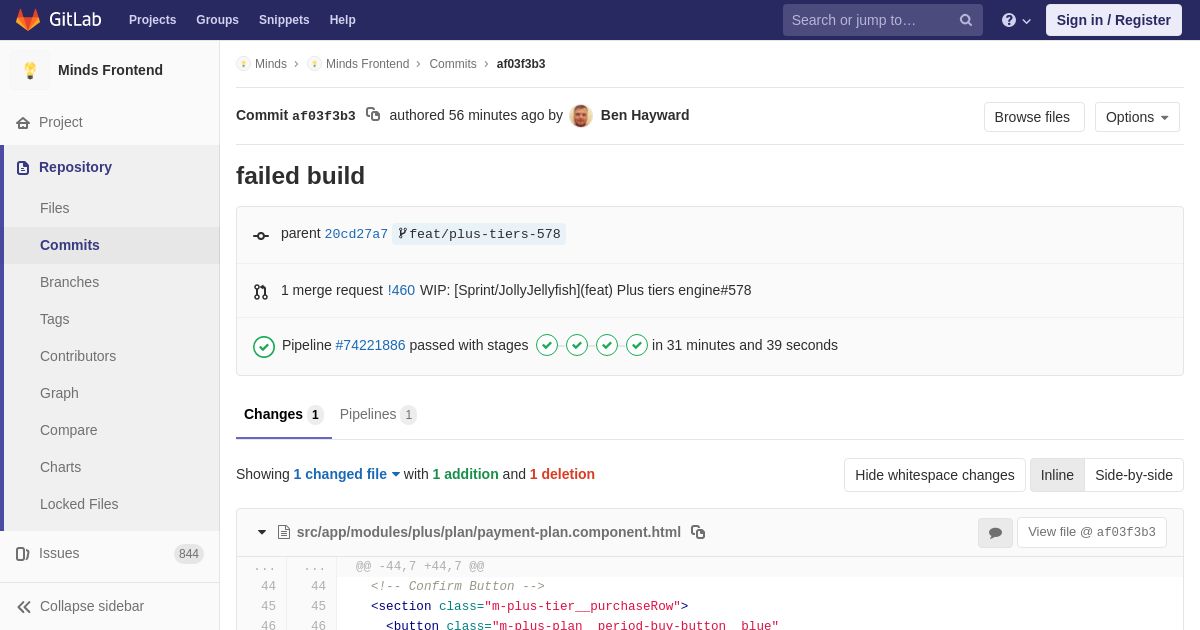Open merge request !460 link
This screenshot has width=1200, height=630.
point(401,290)
